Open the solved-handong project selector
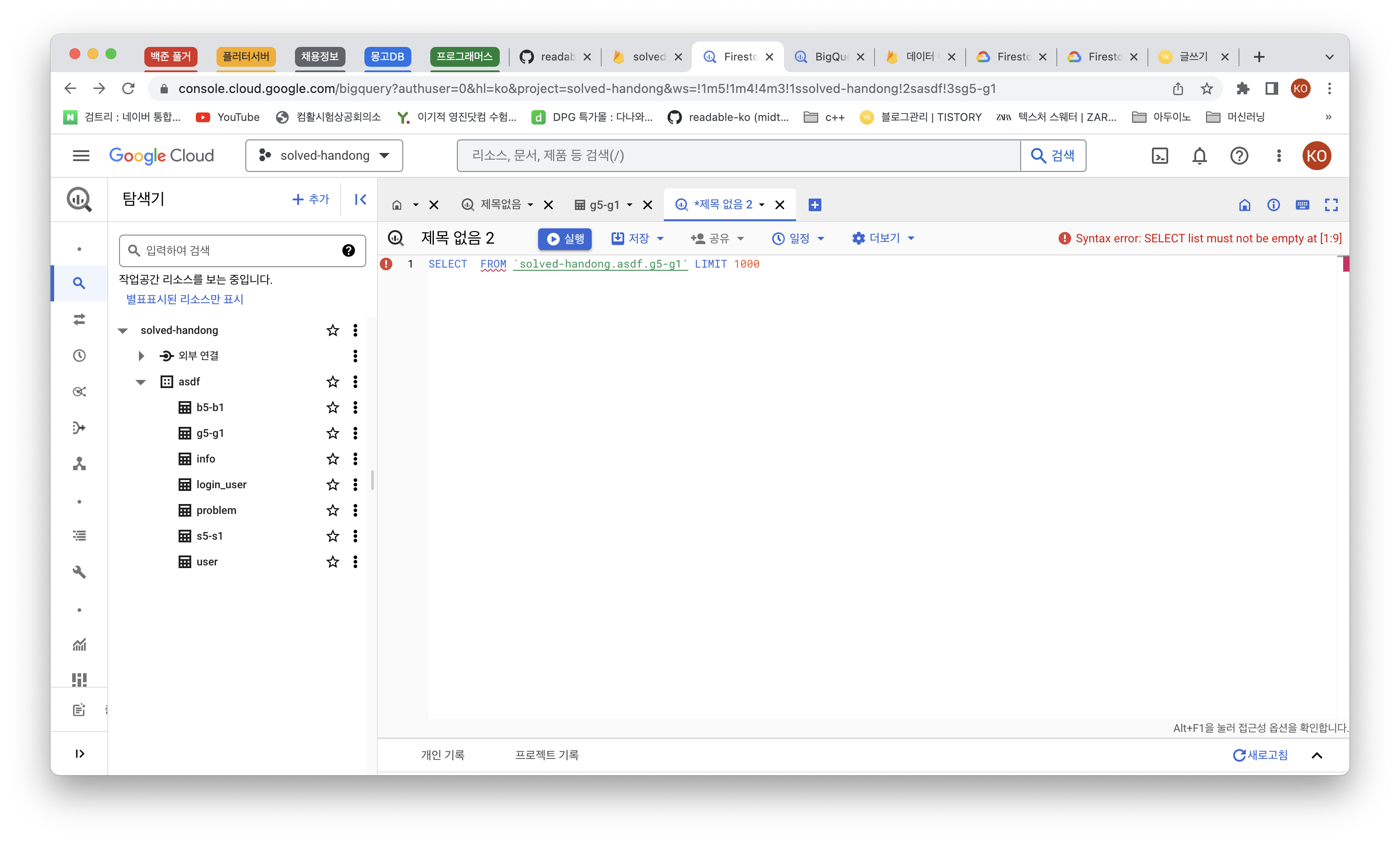The width and height of the screenshot is (1400, 842). point(324,156)
